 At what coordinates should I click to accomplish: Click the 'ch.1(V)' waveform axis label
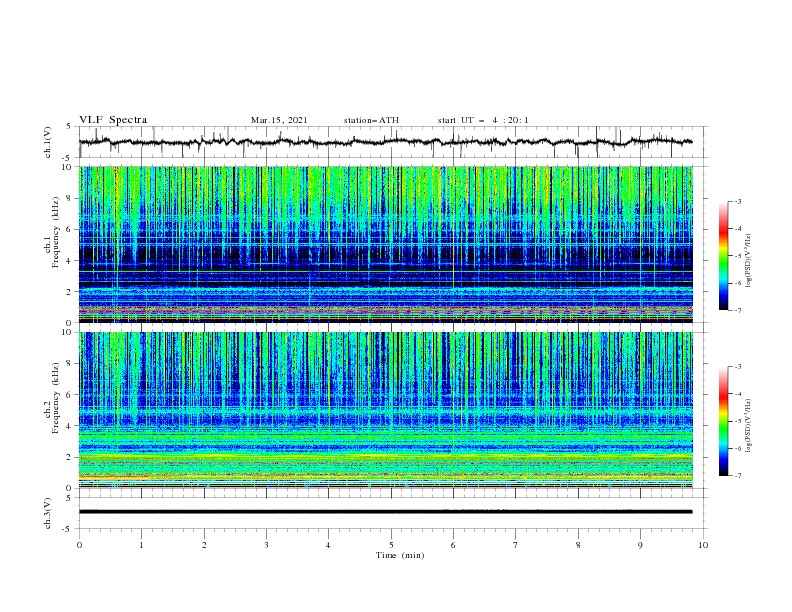pos(48,142)
